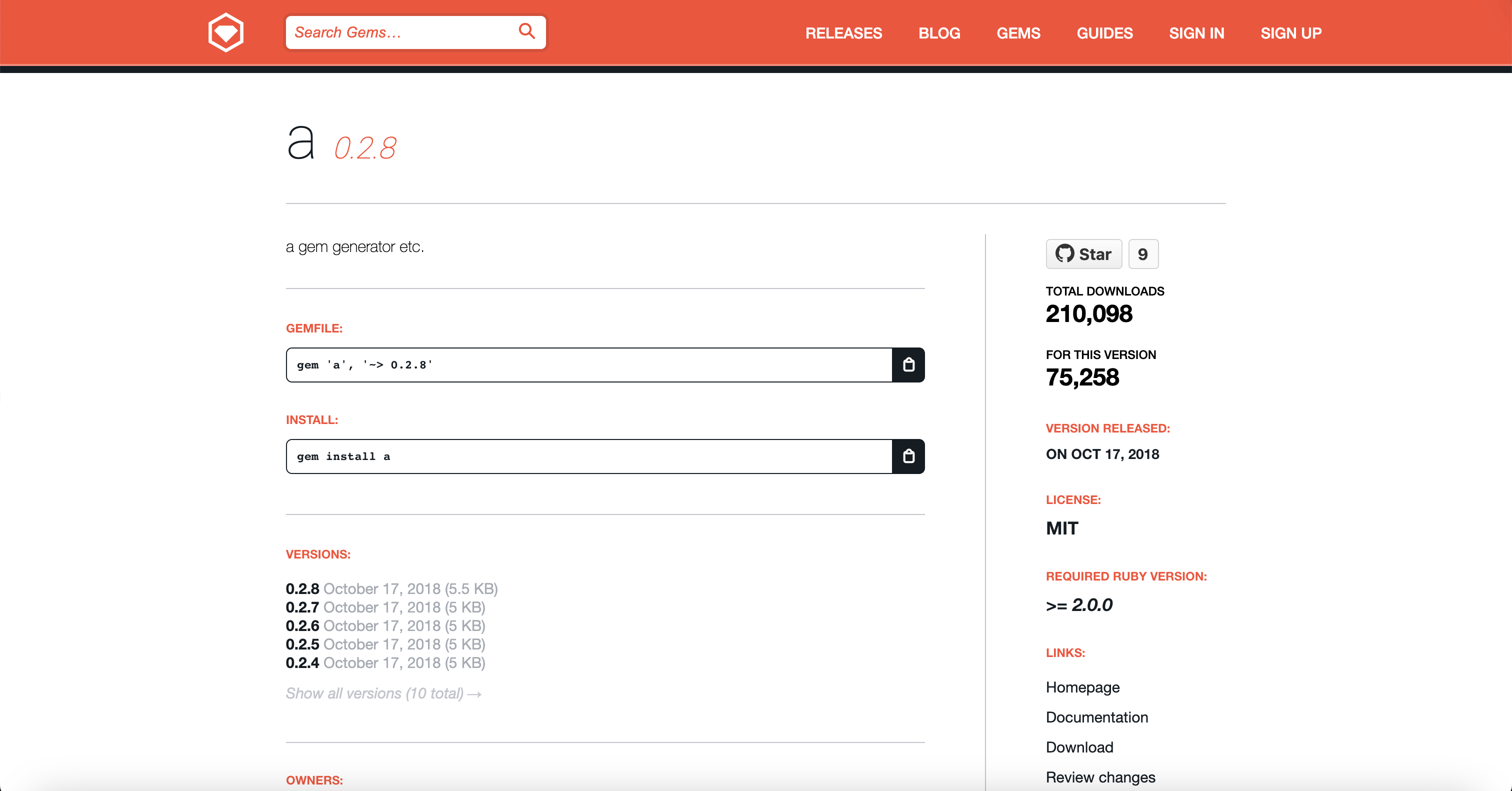Open the Documentation link
The image size is (1512, 791).
pyautogui.click(x=1096, y=717)
